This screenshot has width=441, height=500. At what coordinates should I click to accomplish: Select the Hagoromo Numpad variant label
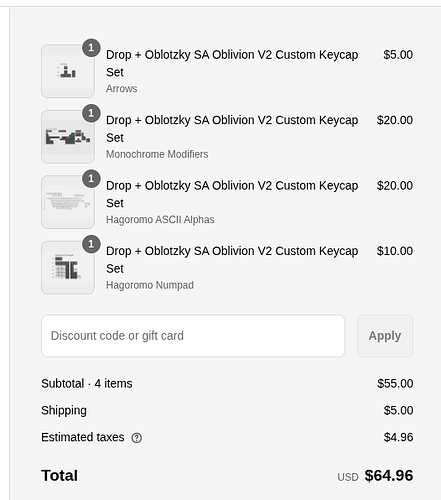click(150, 285)
